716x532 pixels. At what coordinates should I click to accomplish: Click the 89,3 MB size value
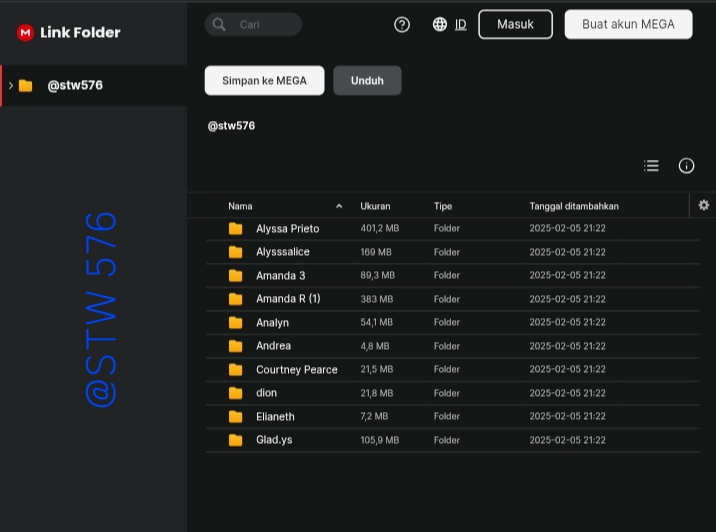[377, 275]
